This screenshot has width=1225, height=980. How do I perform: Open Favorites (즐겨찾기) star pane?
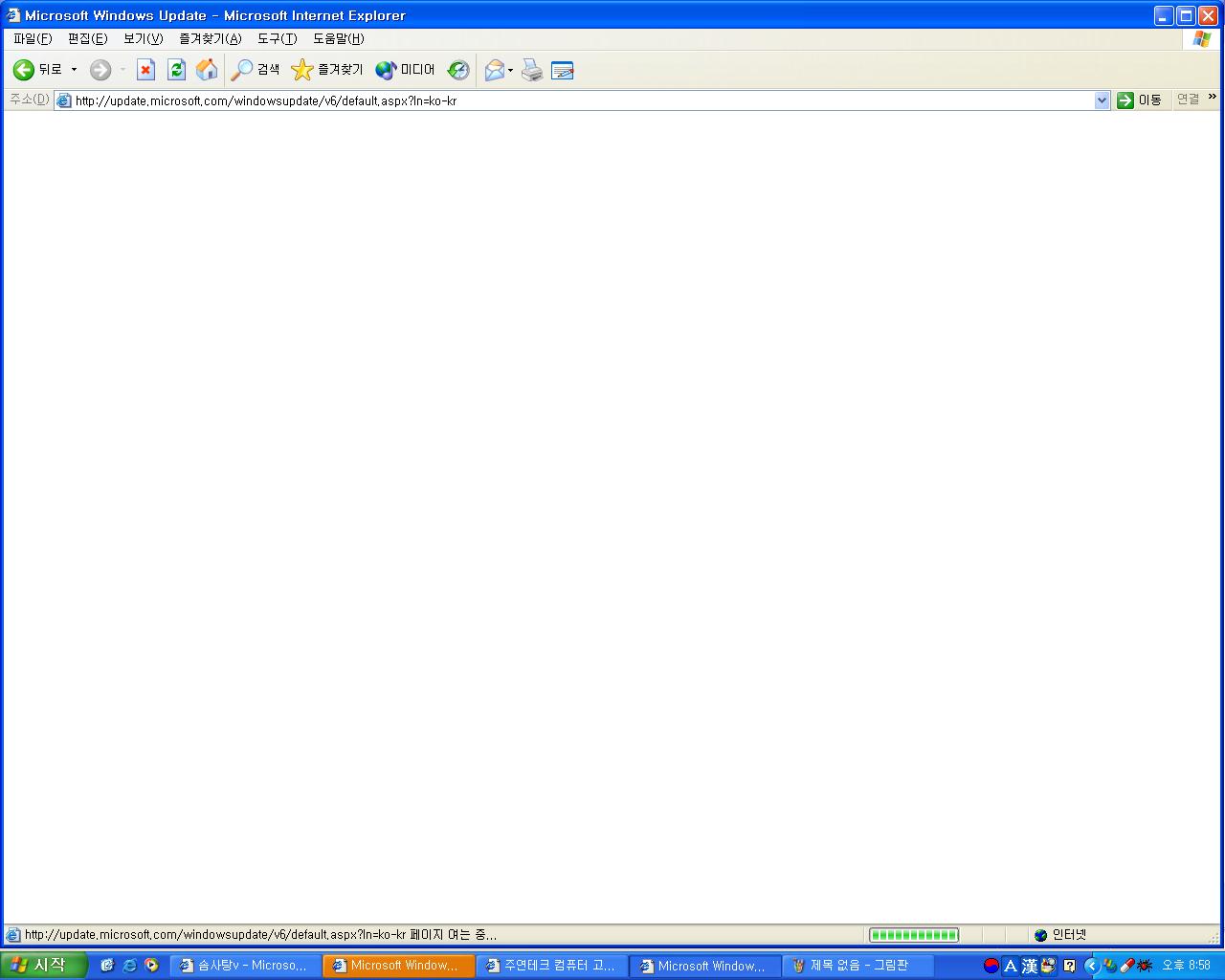tap(327, 70)
